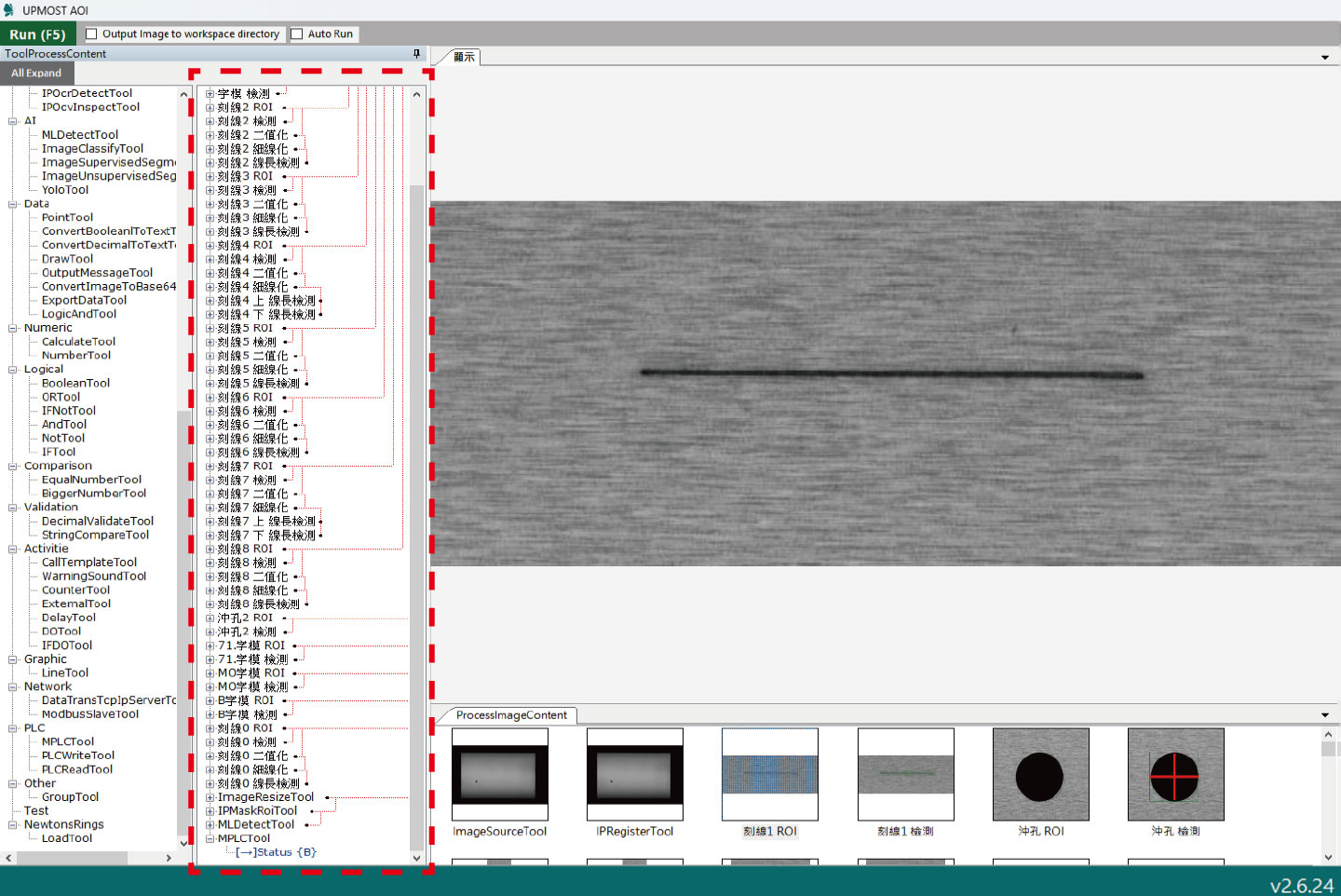Collapse the MPLCTool node in process tree
Screen dimensions: 1341x896
tap(210, 838)
